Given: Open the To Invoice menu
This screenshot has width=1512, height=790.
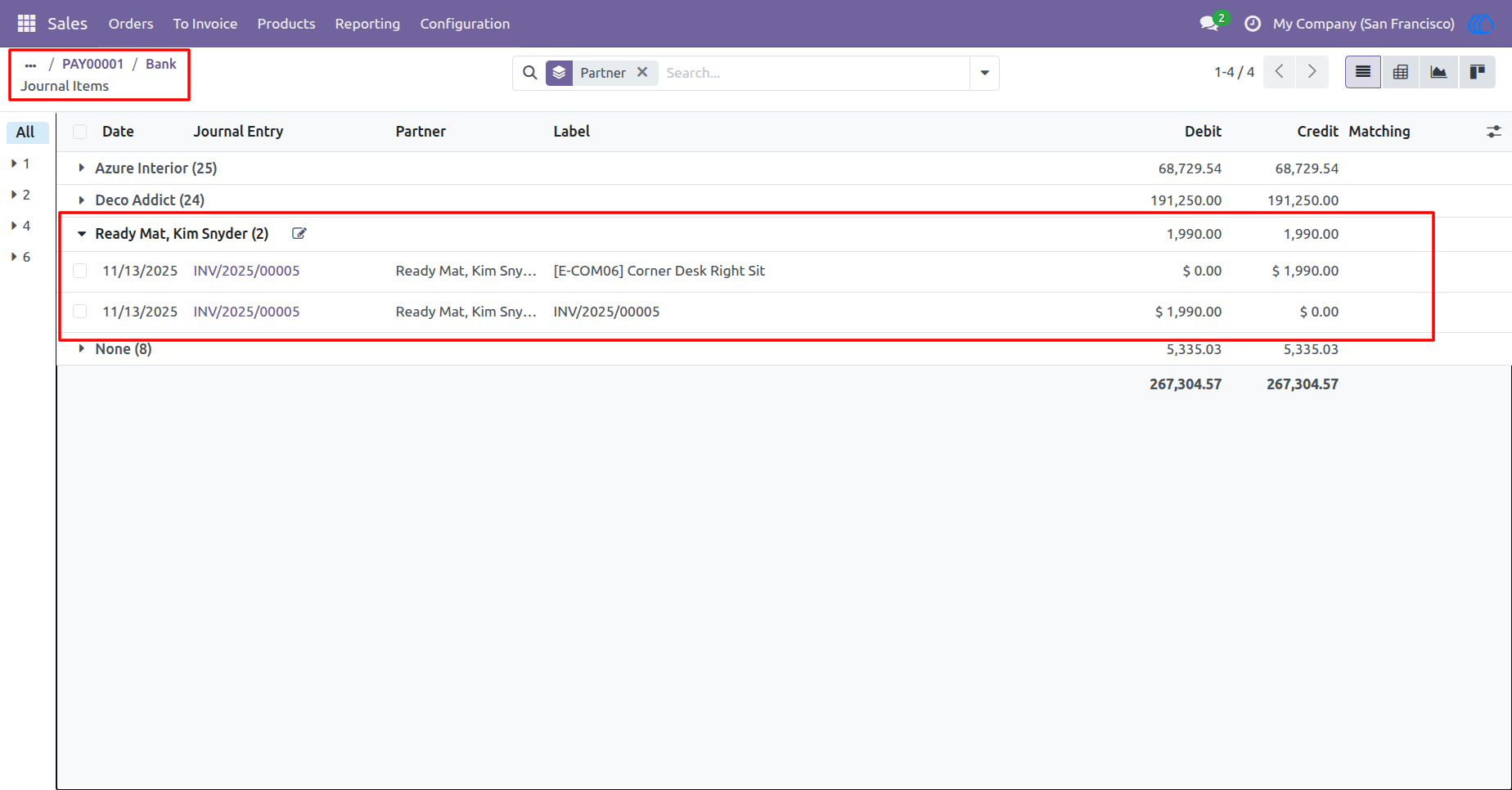Looking at the screenshot, I should (x=205, y=24).
